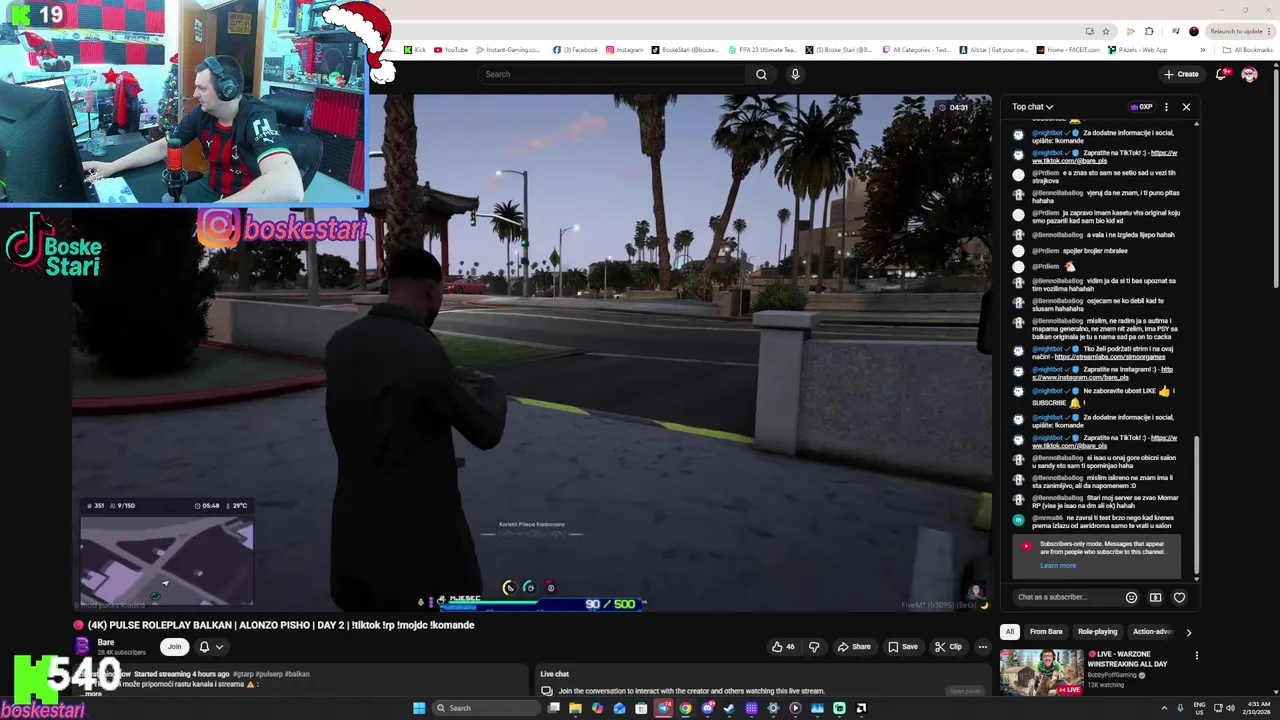Show hidden system tray icons
This screenshot has width=1280, height=720.
[1164, 708]
